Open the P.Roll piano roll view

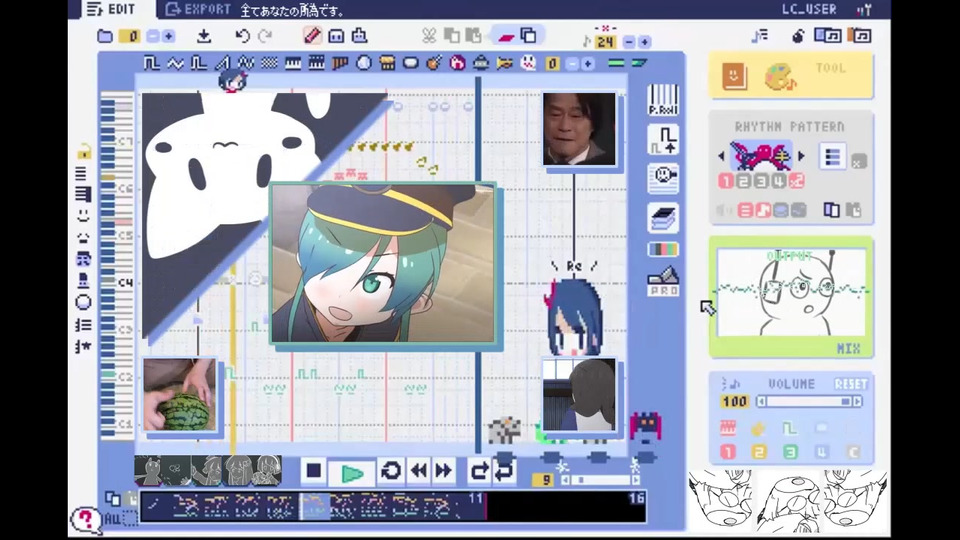click(x=663, y=100)
